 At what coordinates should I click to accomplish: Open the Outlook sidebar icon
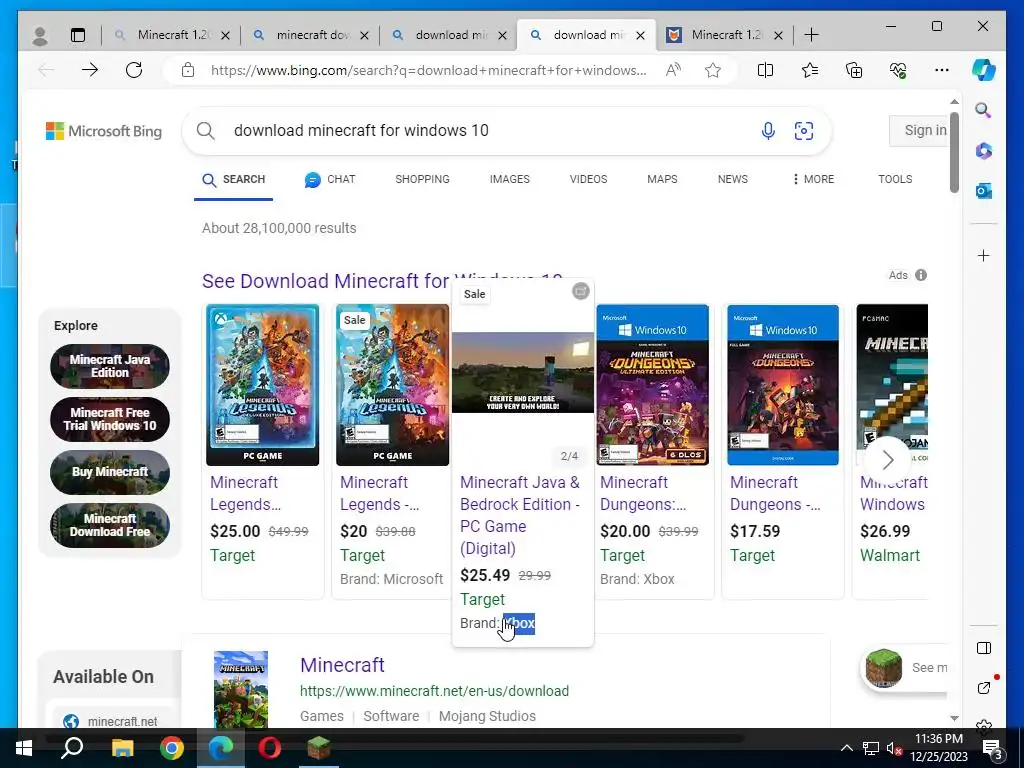point(984,191)
